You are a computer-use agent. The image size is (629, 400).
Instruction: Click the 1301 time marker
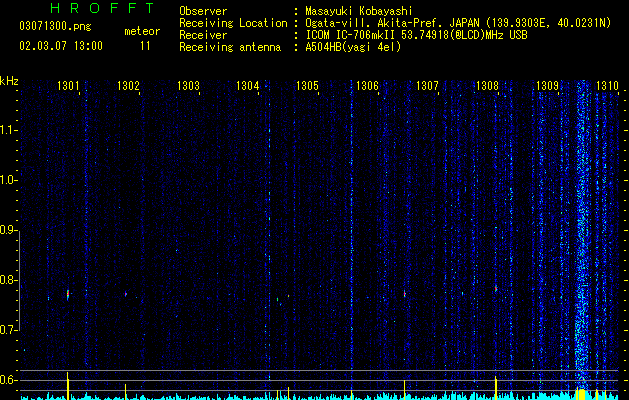point(68,85)
